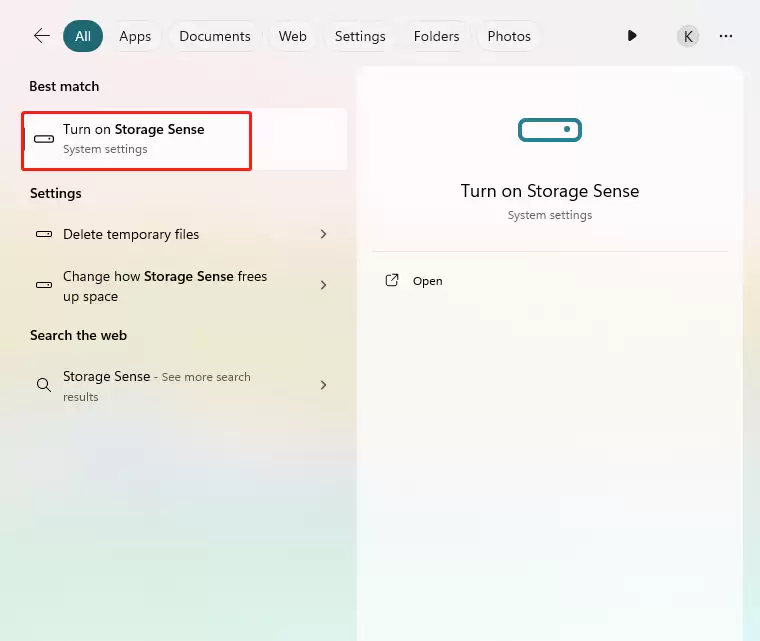The width and height of the screenshot is (760, 641).
Task: Open the Delete temporary files setting
Action: pos(184,234)
